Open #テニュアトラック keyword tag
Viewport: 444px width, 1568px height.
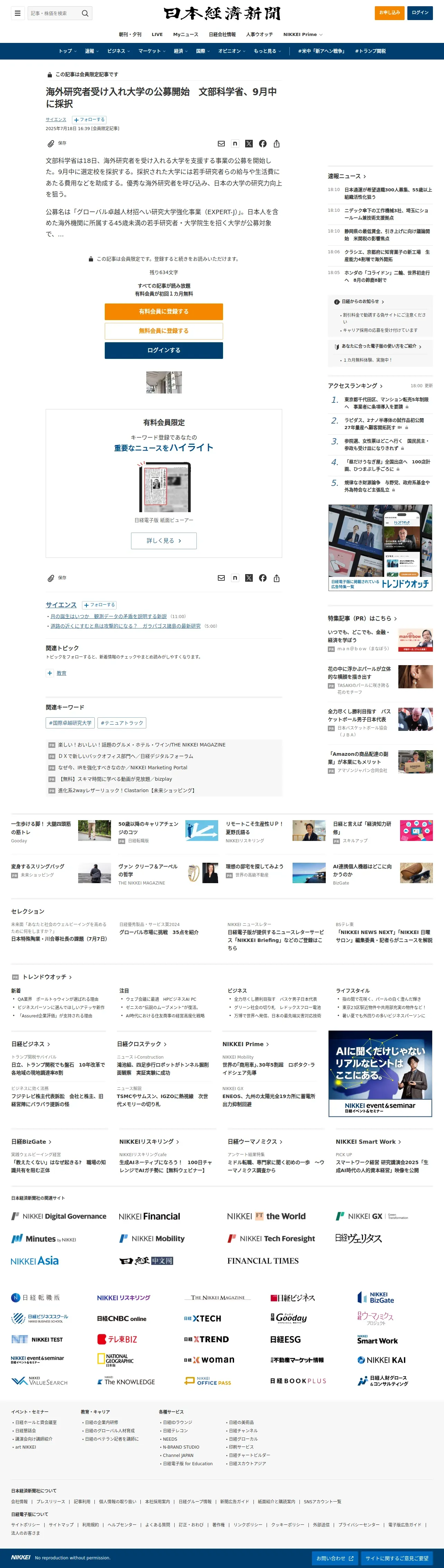point(122,723)
